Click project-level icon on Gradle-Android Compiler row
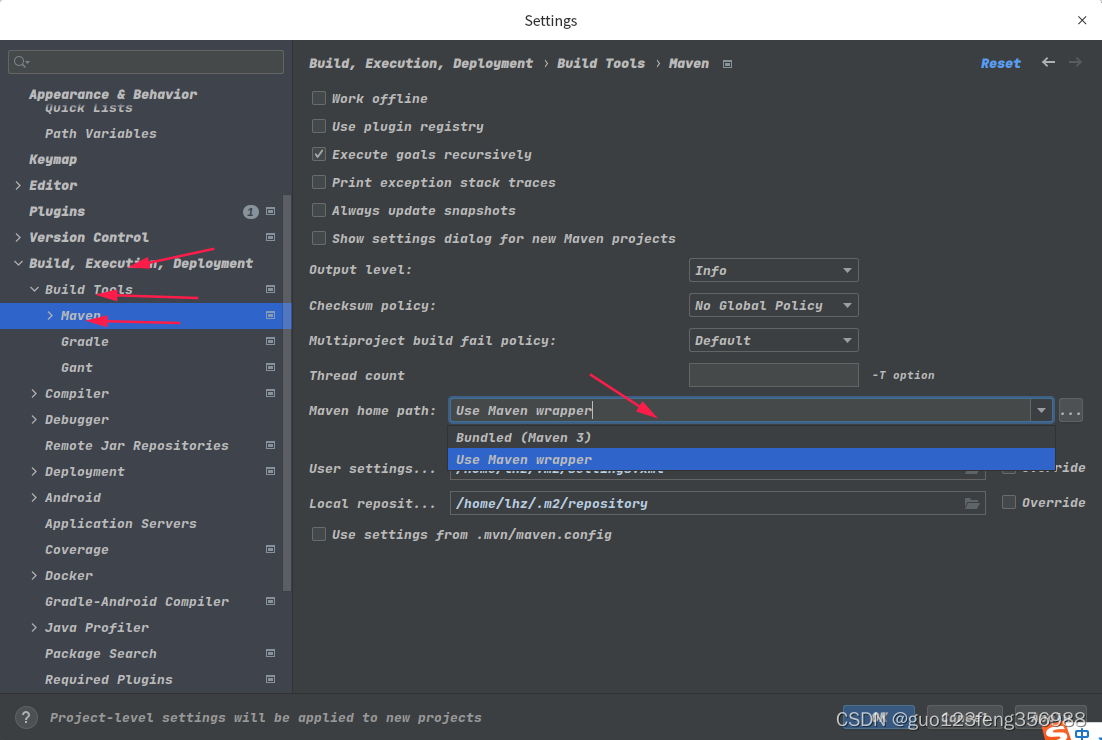This screenshot has height=740, width=1102. click(x=270, y=601)
